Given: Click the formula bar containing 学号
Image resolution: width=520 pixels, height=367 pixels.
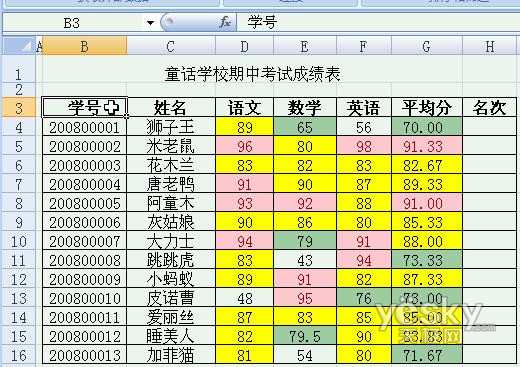Looking at the screenshot, I should point(378,23).
